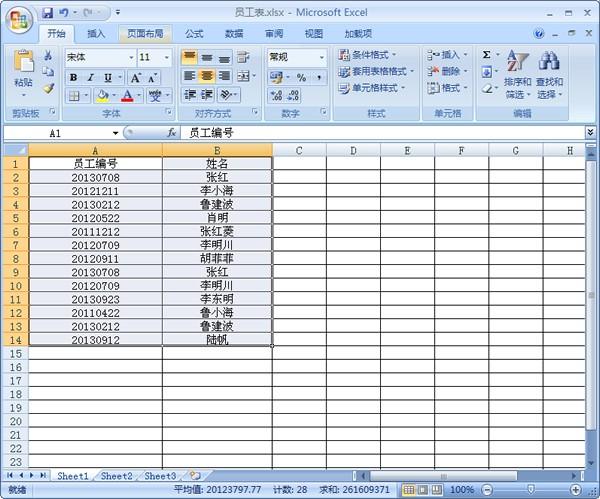This screenshot has width=600, height=499.
Task: Toggle center horizontal alignment
Action: click(207, 76)
